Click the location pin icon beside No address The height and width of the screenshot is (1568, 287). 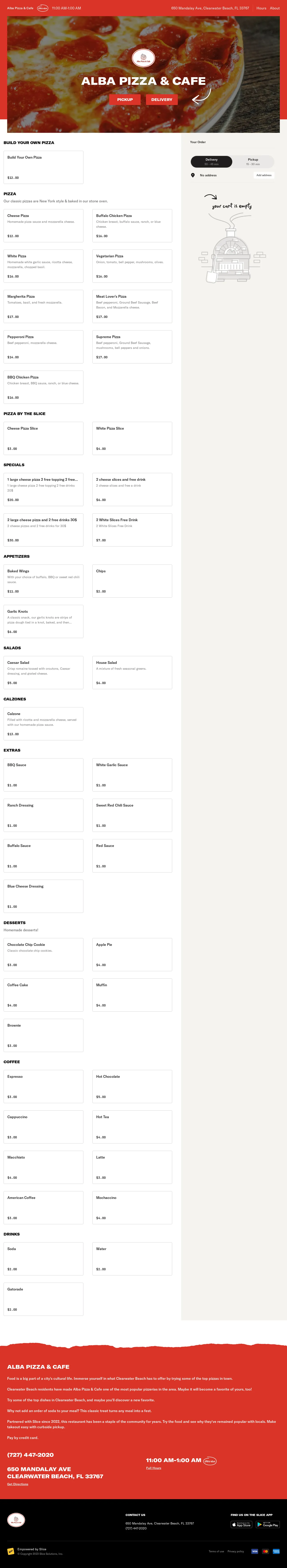coord(193,175)
